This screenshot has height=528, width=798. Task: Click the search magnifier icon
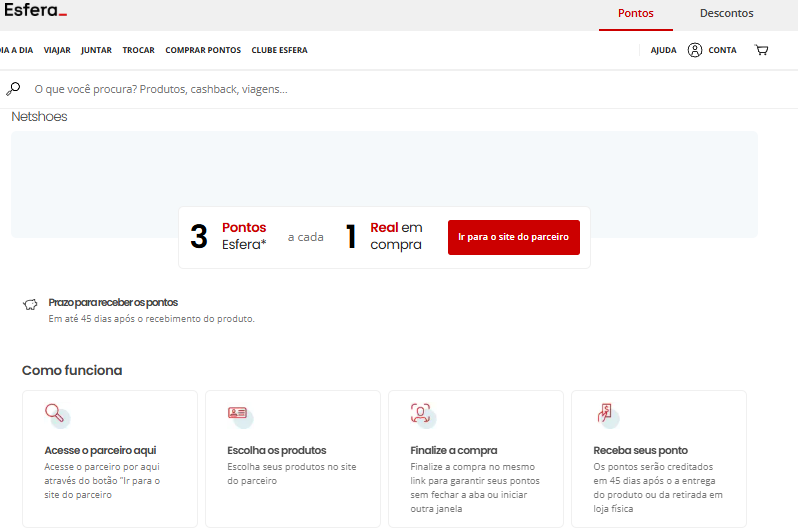[13, 89]
